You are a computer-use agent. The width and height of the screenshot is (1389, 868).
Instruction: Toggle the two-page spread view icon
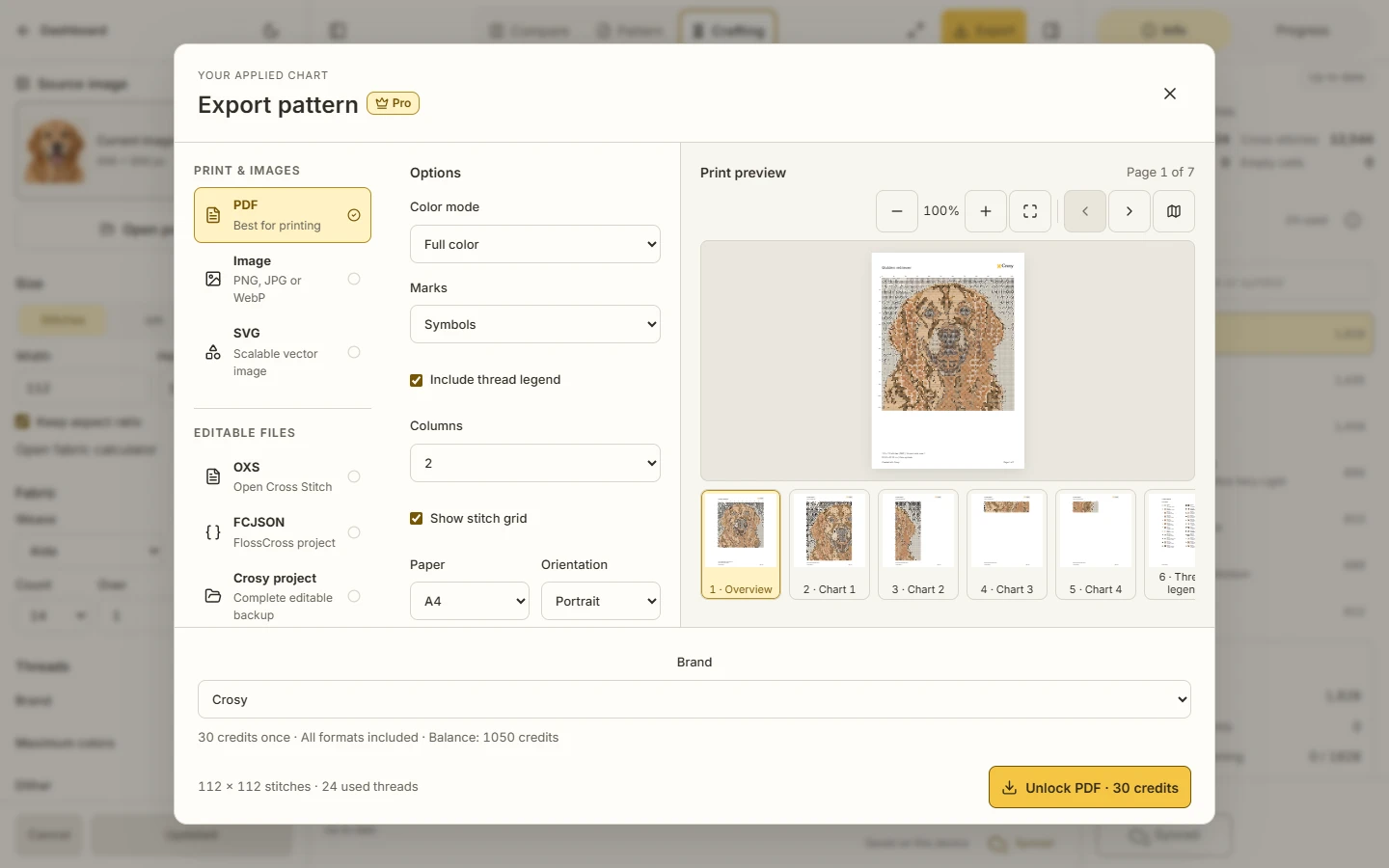(x=1174, y=211)
